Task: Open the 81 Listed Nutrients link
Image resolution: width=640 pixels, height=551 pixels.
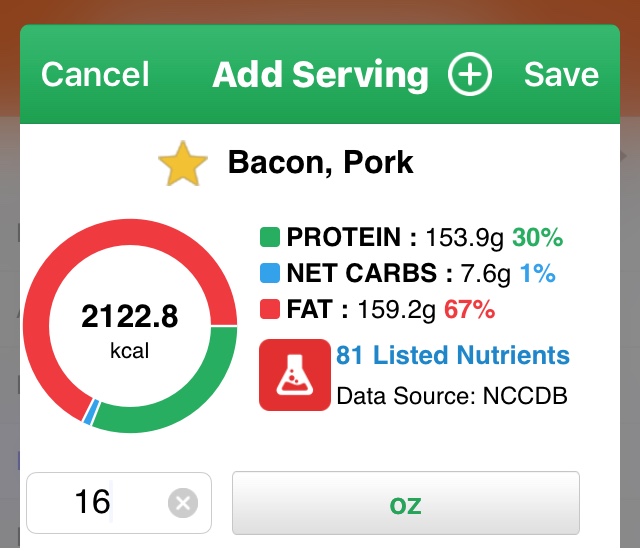Action: [x=453, y=355]
